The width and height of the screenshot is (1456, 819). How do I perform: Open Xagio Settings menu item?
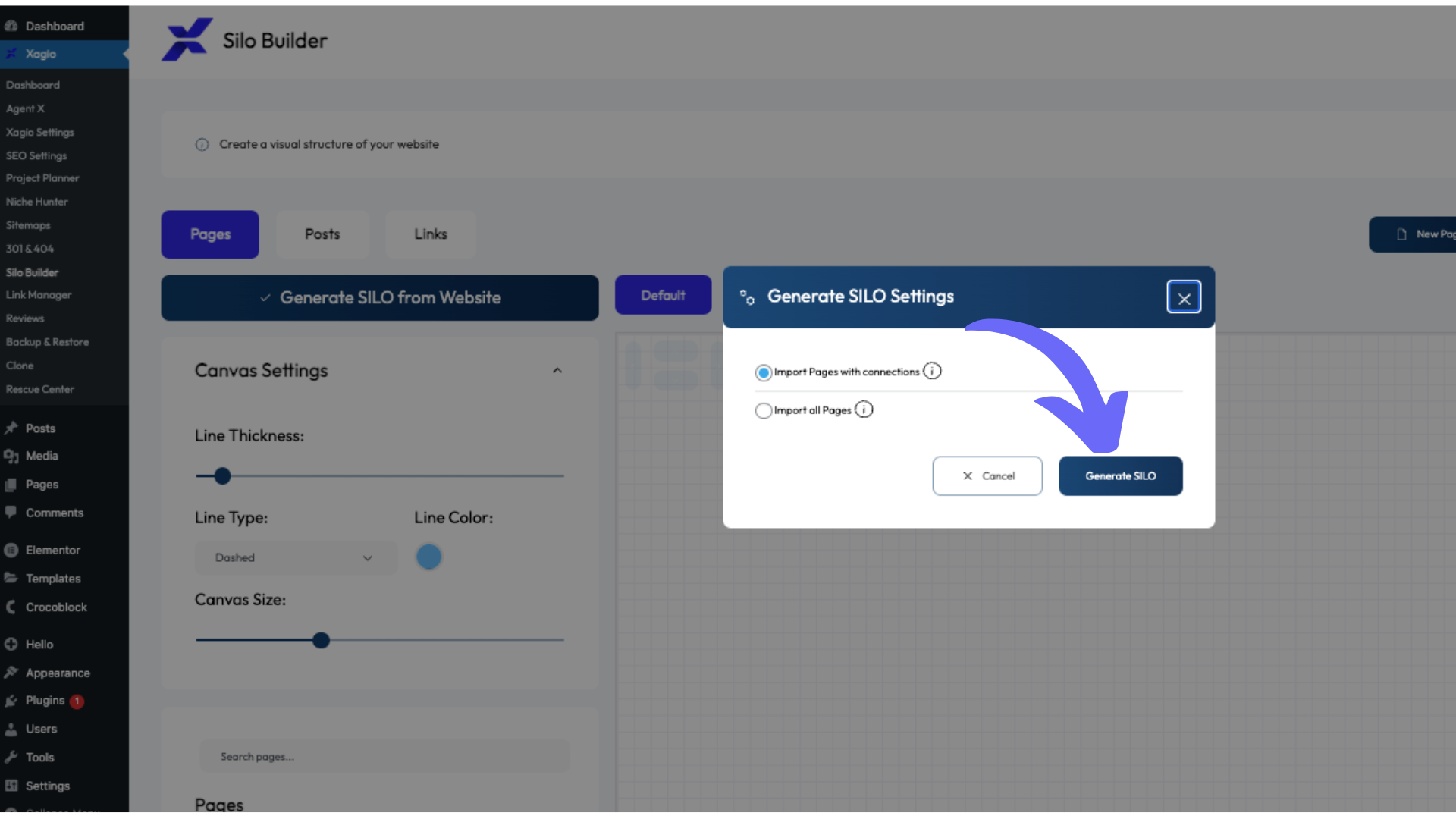(x=40, y=132)
